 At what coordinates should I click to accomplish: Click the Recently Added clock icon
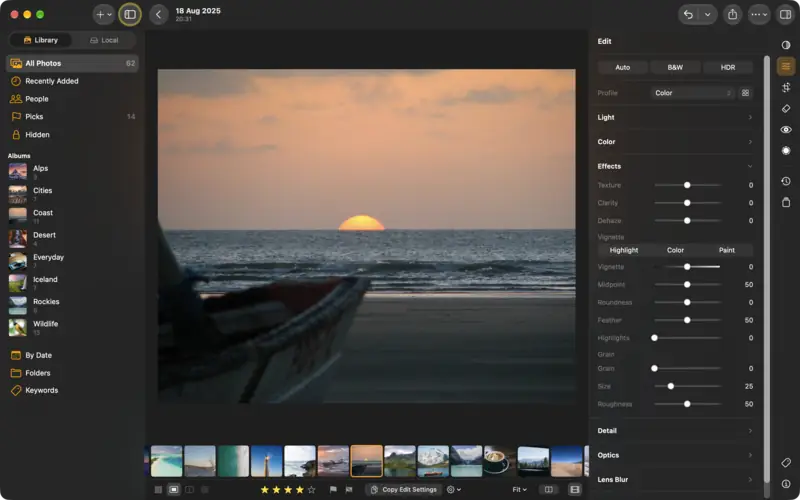tap(16, 81)
